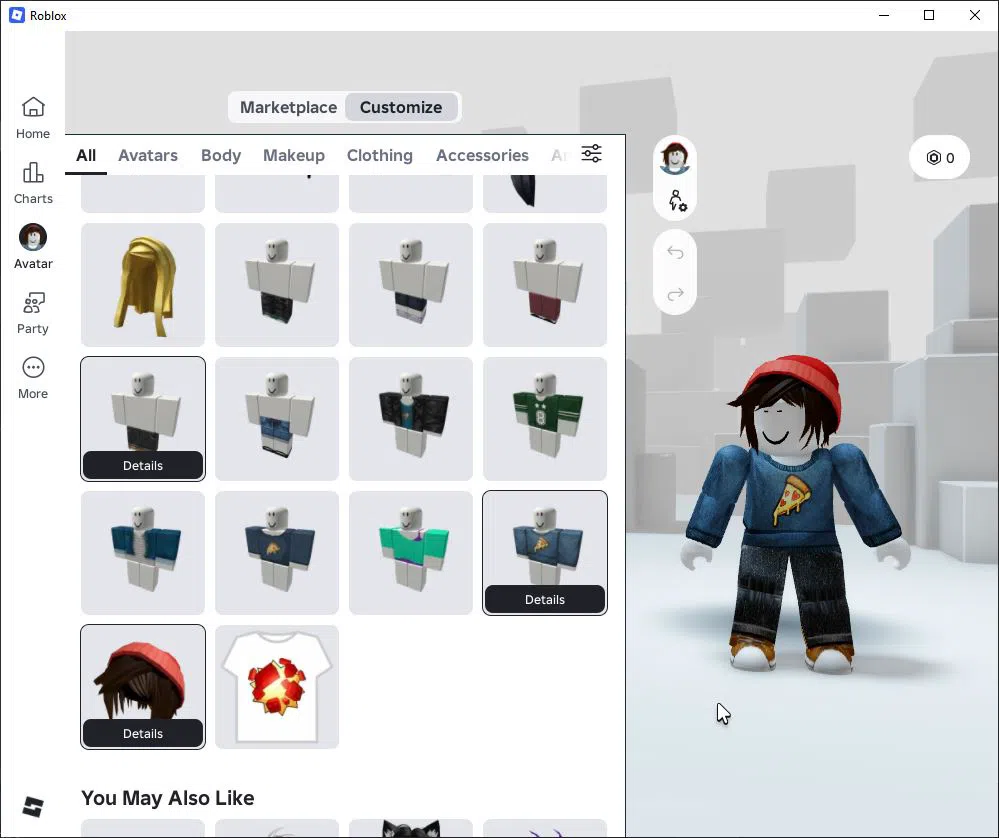Select the white t-shirt with red gem
The image size is (999, 838).
tap(277, 686)
